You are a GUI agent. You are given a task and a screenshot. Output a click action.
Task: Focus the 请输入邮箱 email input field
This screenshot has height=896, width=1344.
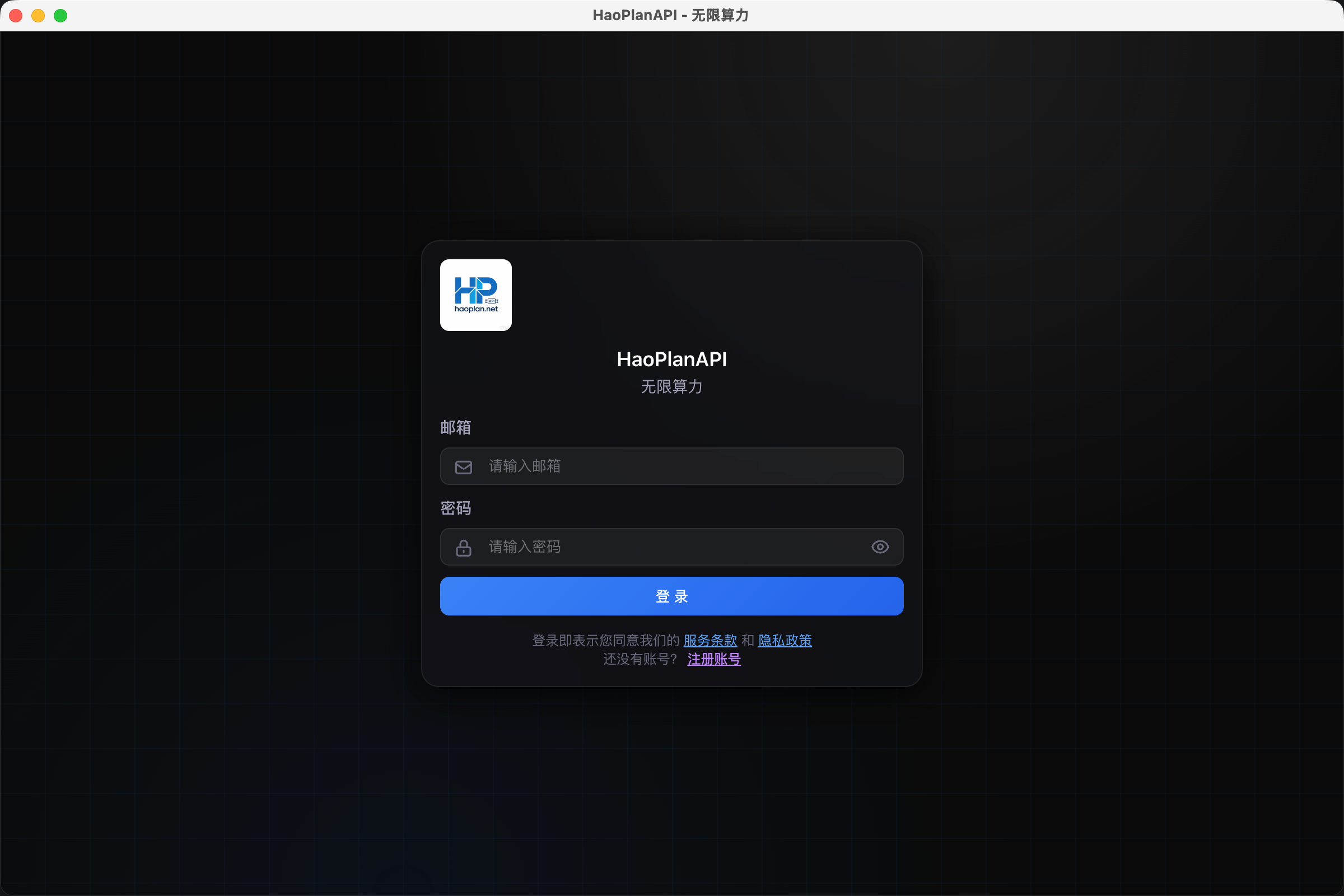point(671,466)
